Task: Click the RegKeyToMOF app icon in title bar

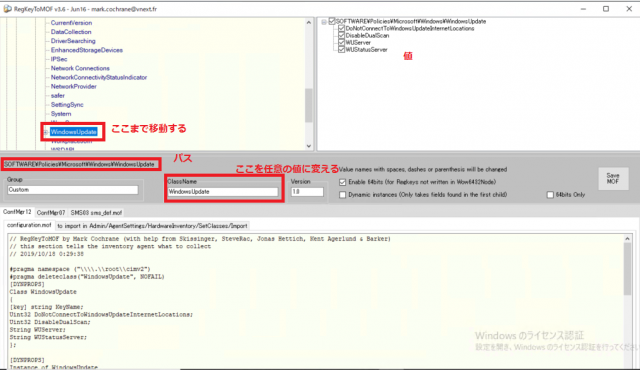Action: [7, 9]
